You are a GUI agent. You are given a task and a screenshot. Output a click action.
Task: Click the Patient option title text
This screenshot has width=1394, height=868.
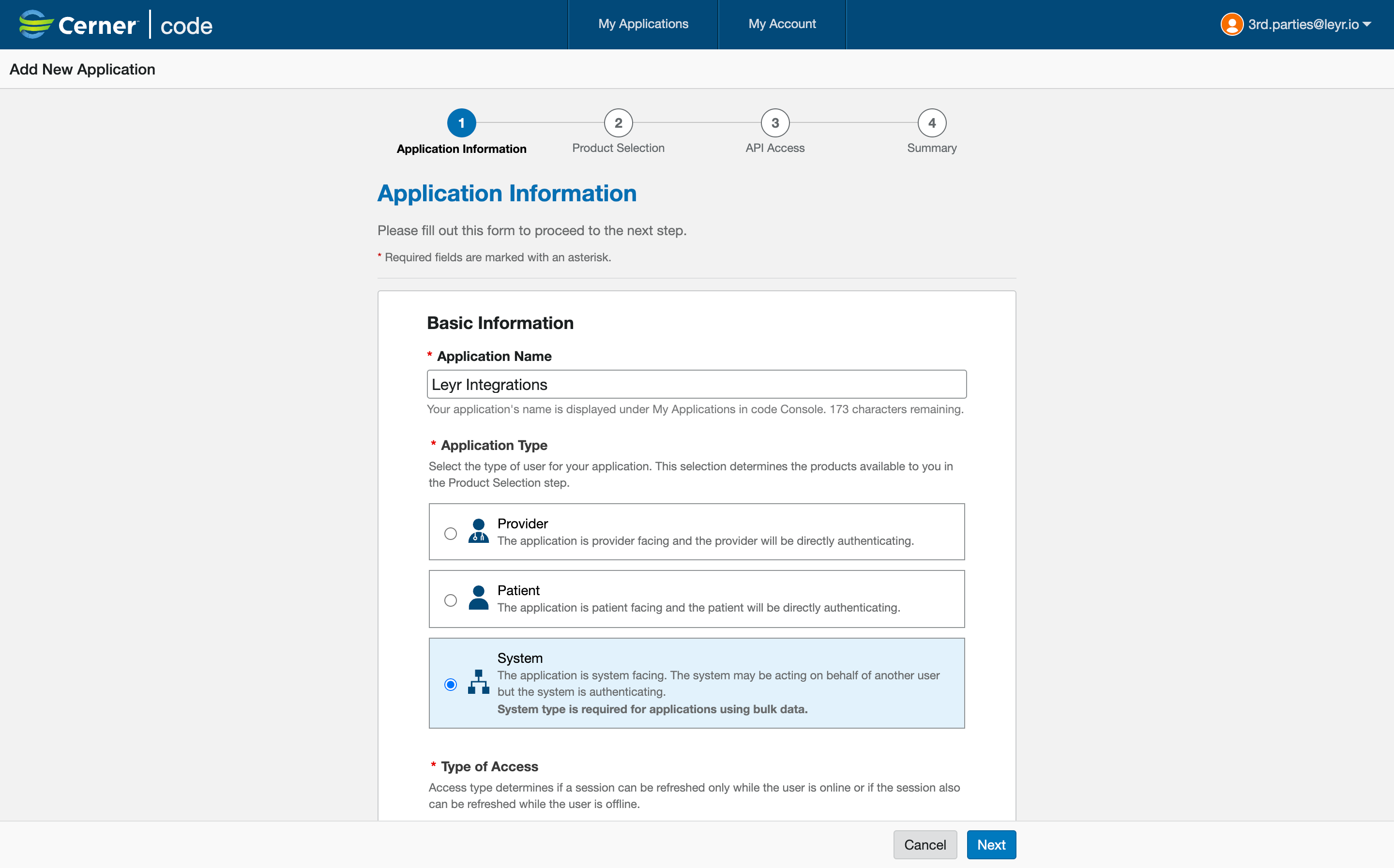click(x=518, y=590)
